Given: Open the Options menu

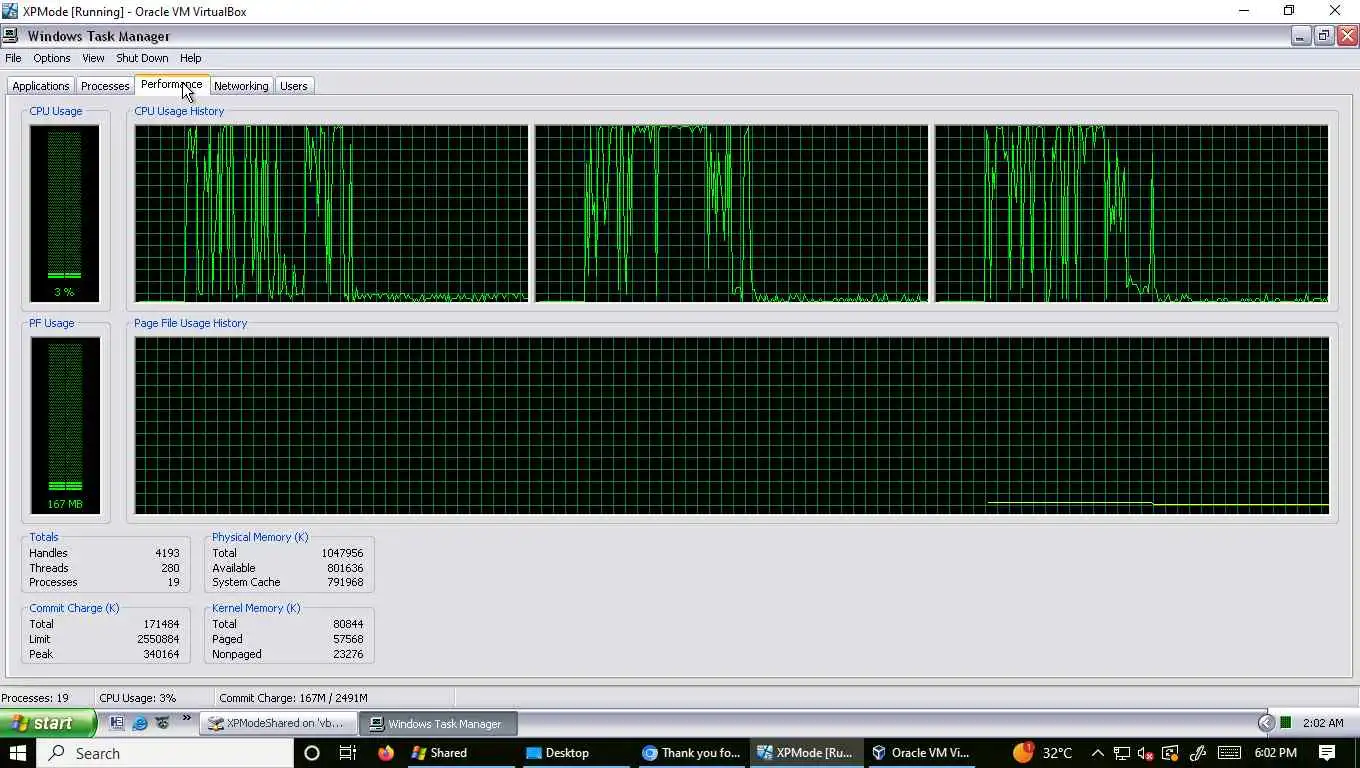Looking at the screenshot, I should pos(52,58).
